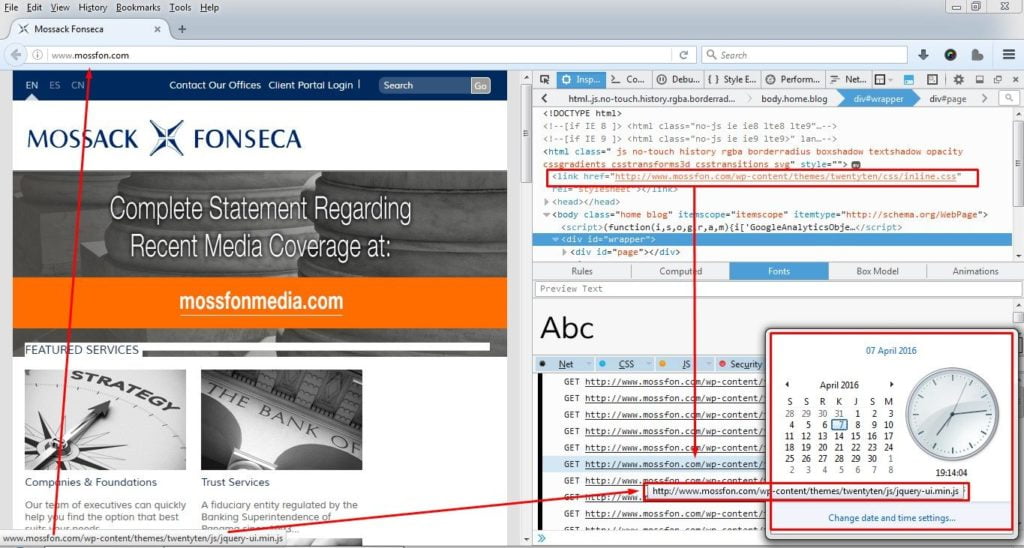Go to next month in calendar

click(x=891, y=385)
